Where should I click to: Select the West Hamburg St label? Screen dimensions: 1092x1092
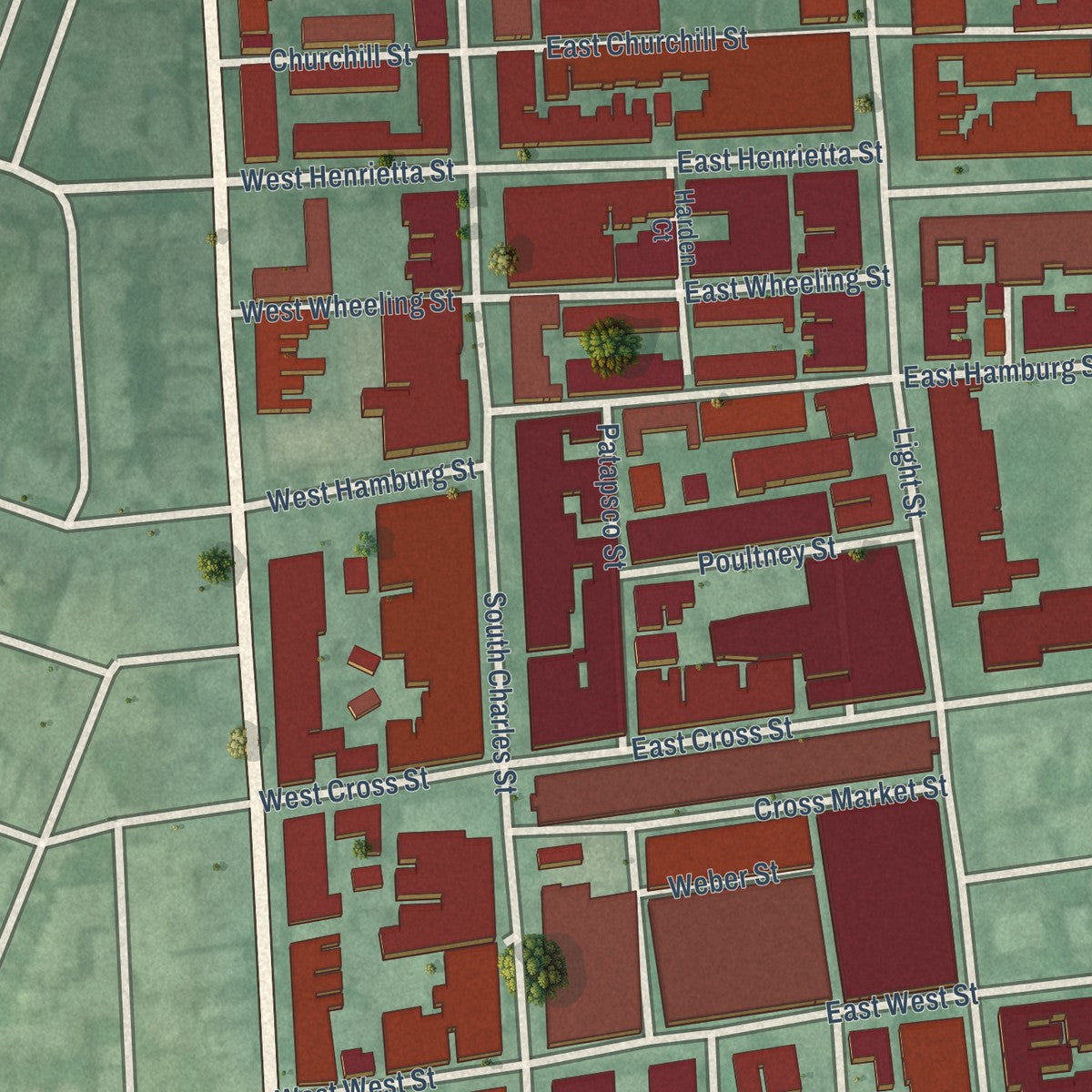[372, 486]
